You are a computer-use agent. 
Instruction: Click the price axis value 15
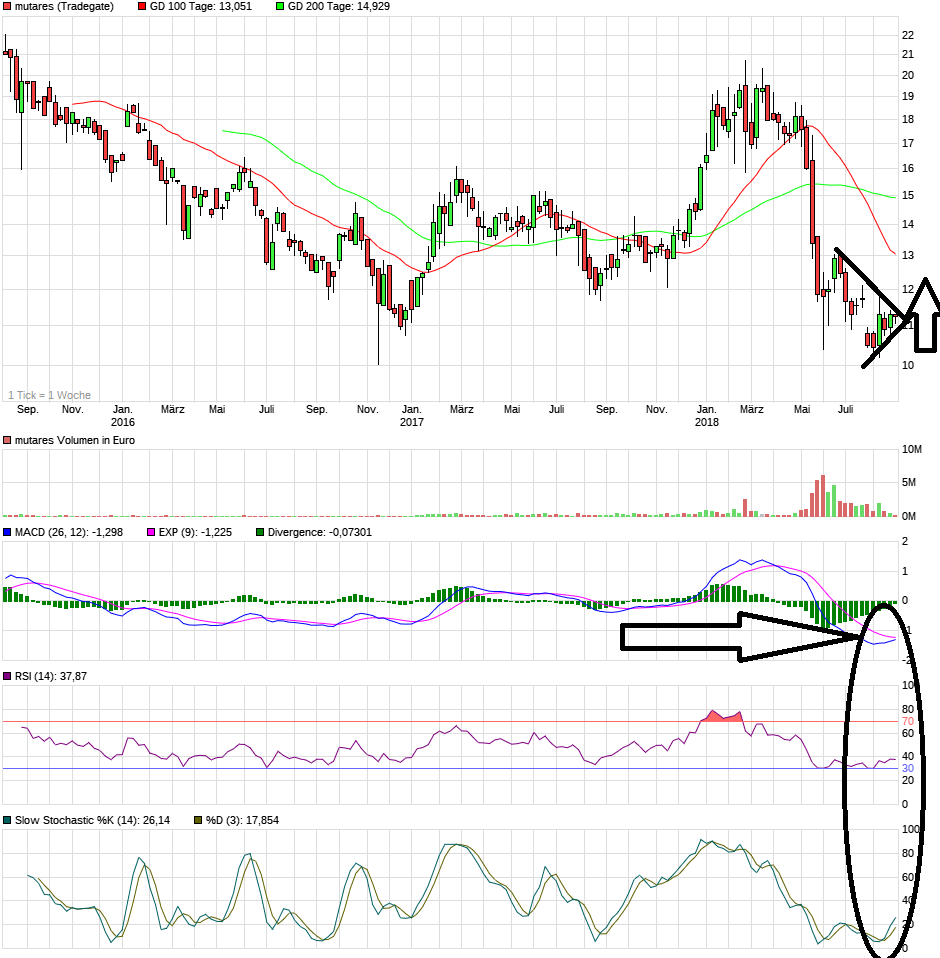click(908, 196)
